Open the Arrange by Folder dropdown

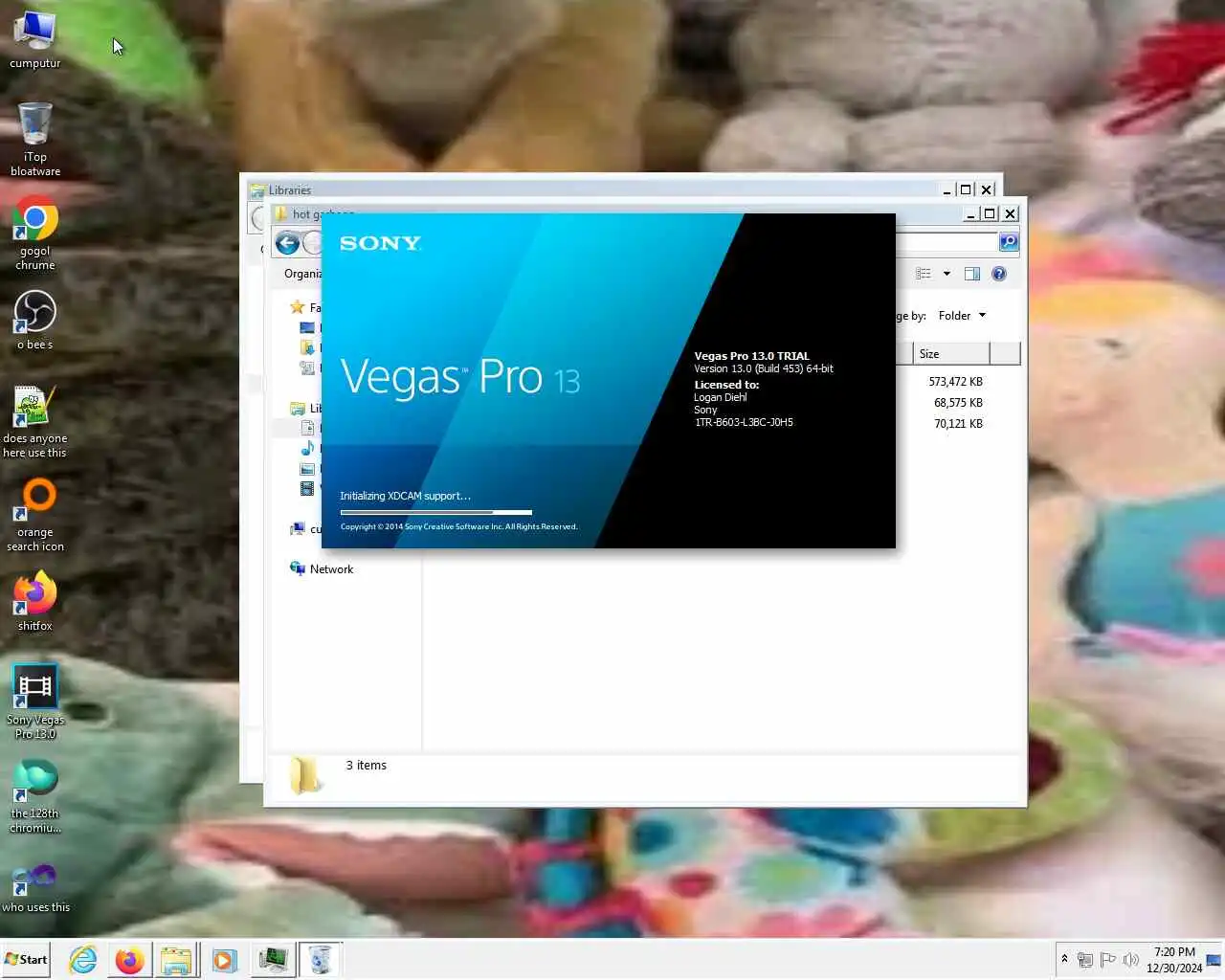coord(962,316)
